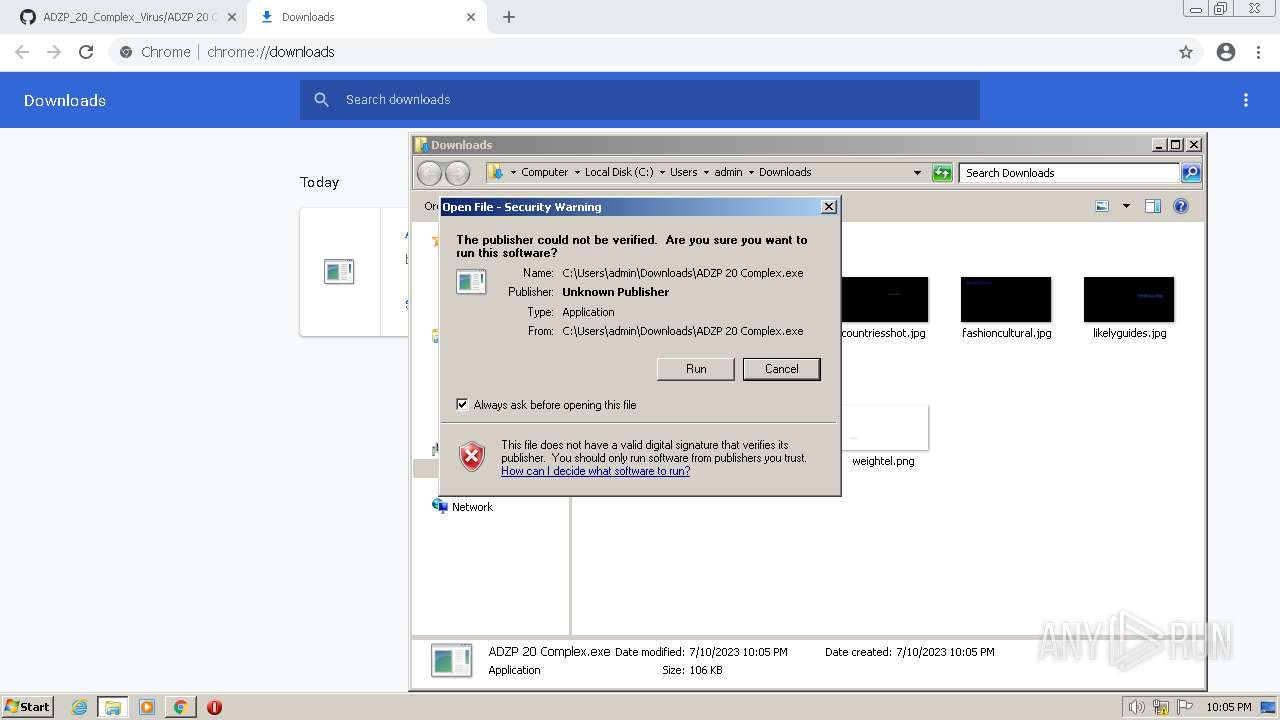Open Explorer help icon
Screen dimensions: 1280x720
(1181, 206)
